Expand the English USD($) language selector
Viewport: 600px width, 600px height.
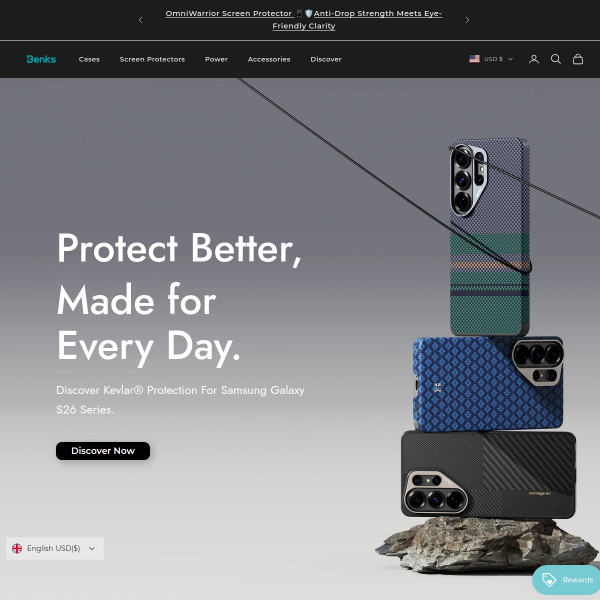[55, 548]
